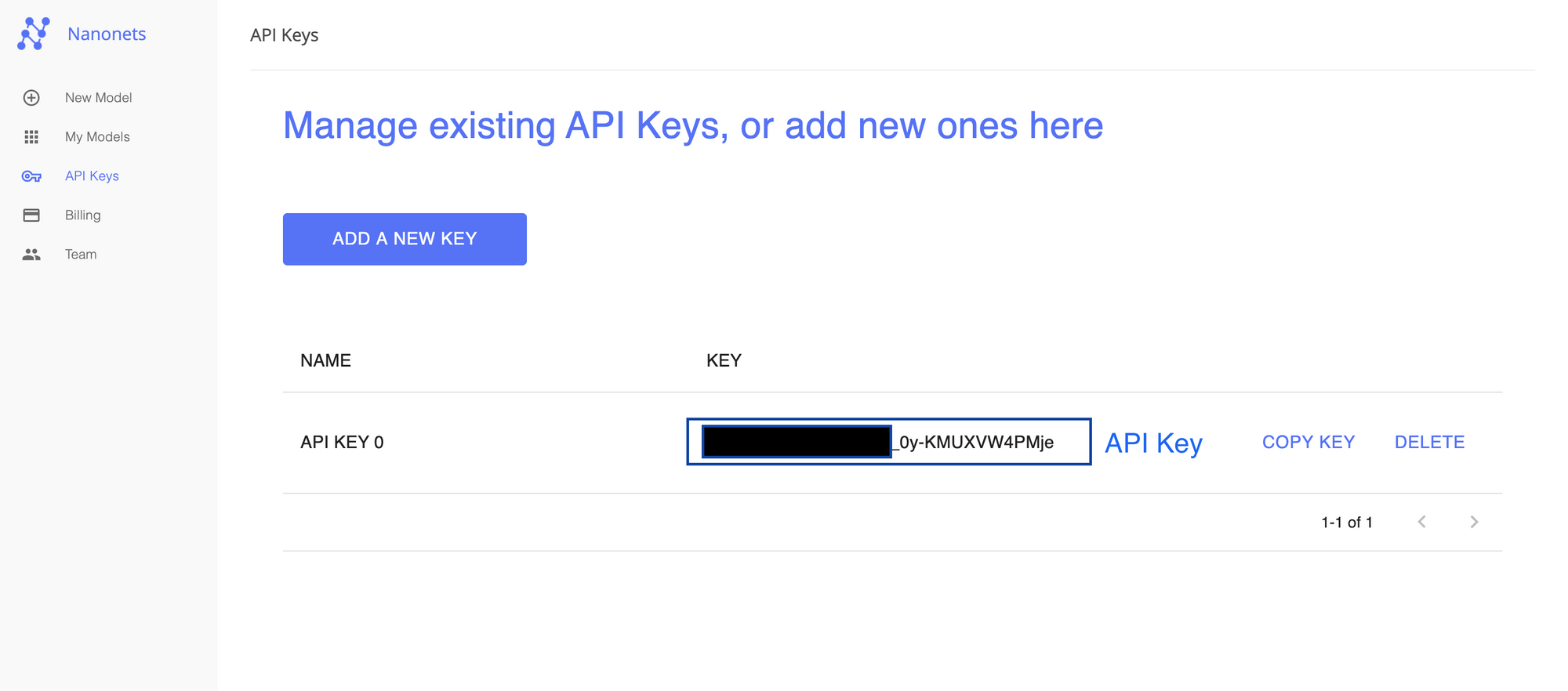This screenshot has height=691, width=1568.
Task: Open New Model from sidebar
Action: pos(98,98)
